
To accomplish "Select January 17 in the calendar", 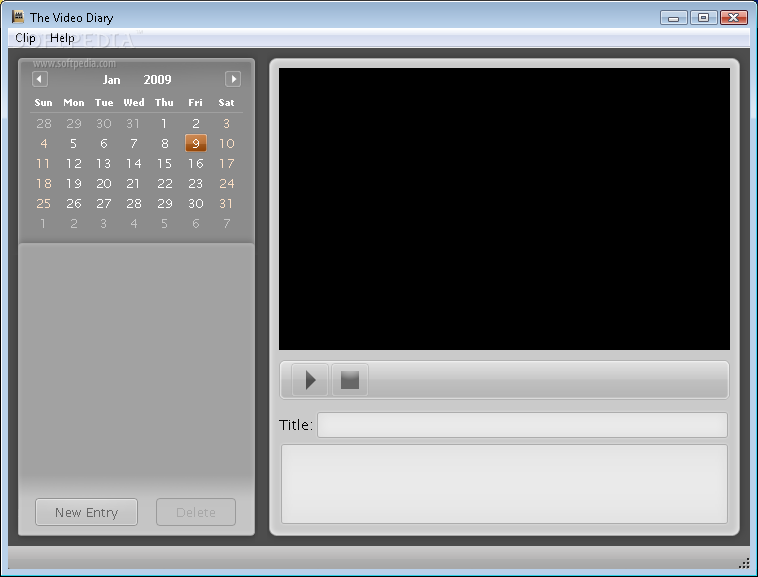I will pos(226,164).
